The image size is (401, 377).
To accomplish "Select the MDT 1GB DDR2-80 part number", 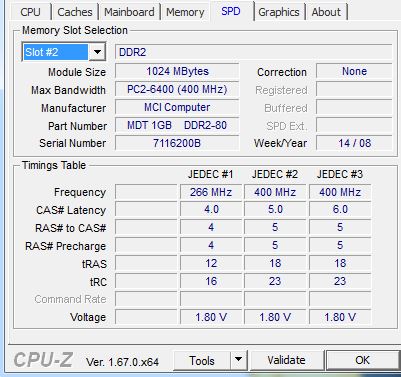I will (x=177, y=125).
